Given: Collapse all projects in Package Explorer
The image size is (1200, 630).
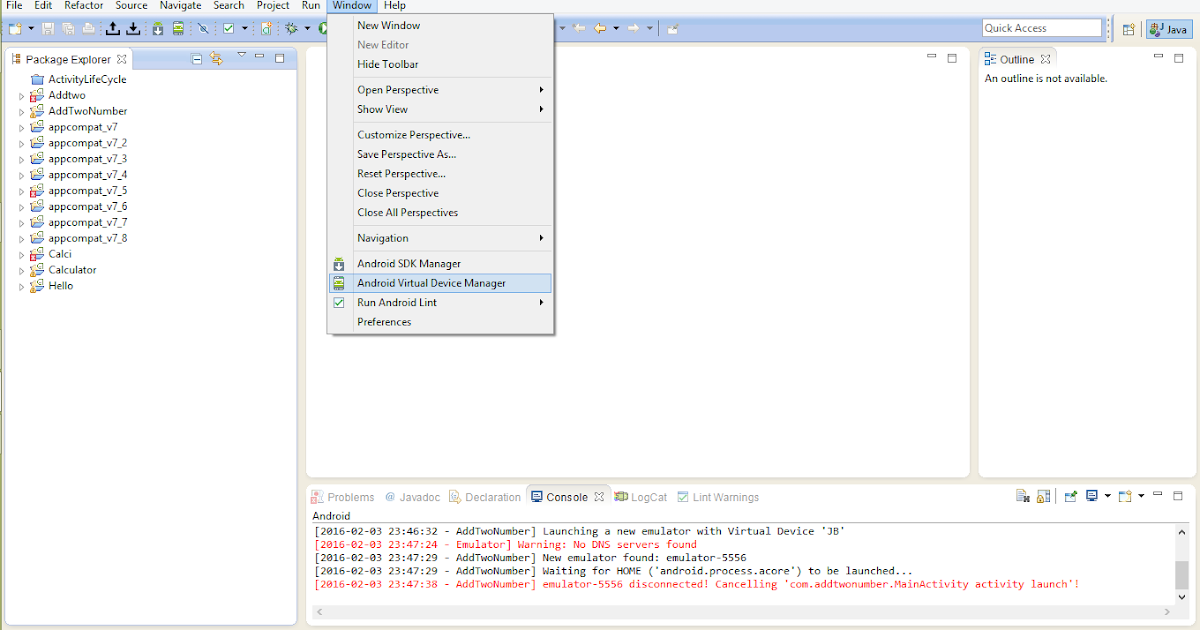Looking at the screenshot, I should click(196, 59).
